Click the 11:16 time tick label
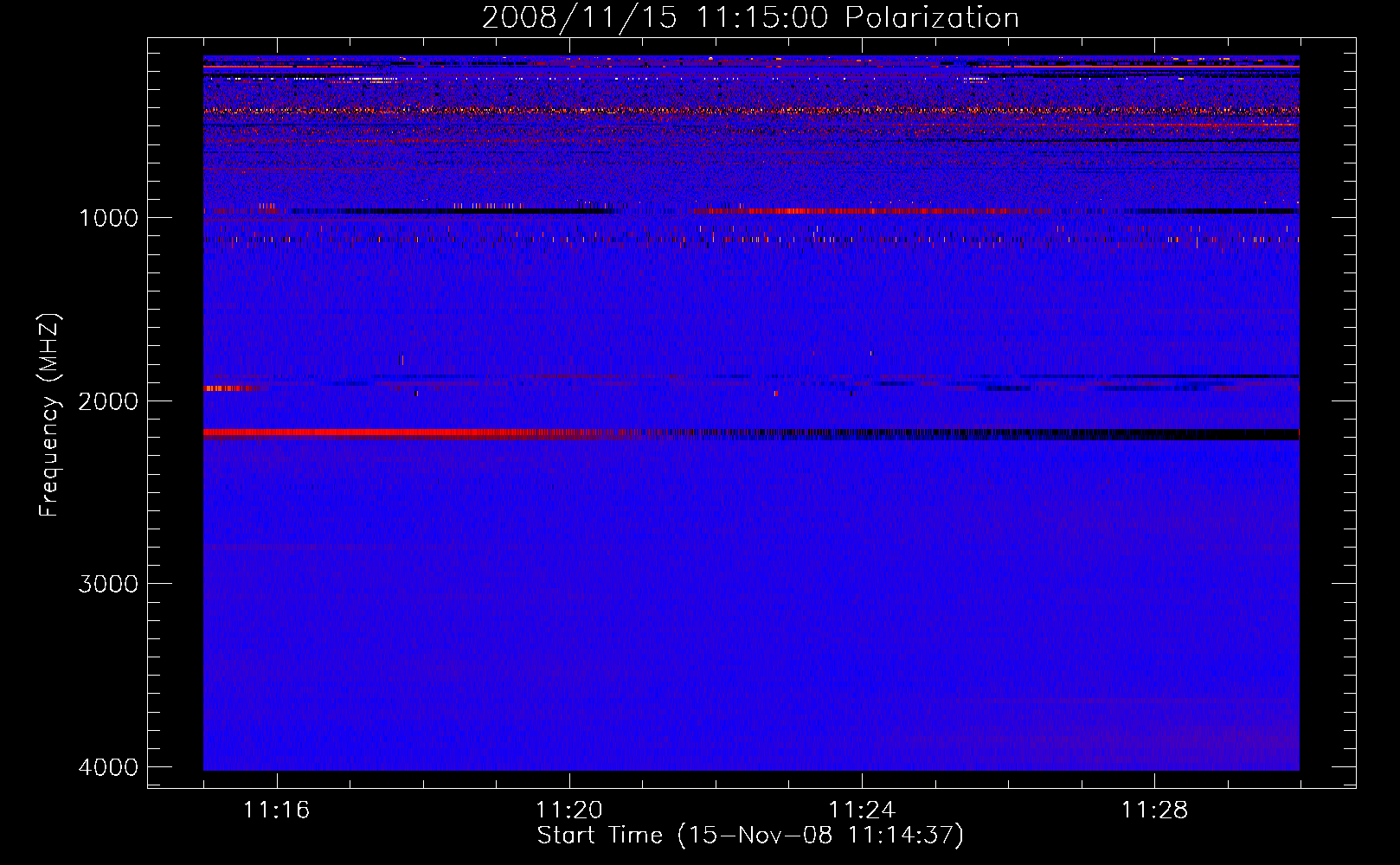 (276, 811)
